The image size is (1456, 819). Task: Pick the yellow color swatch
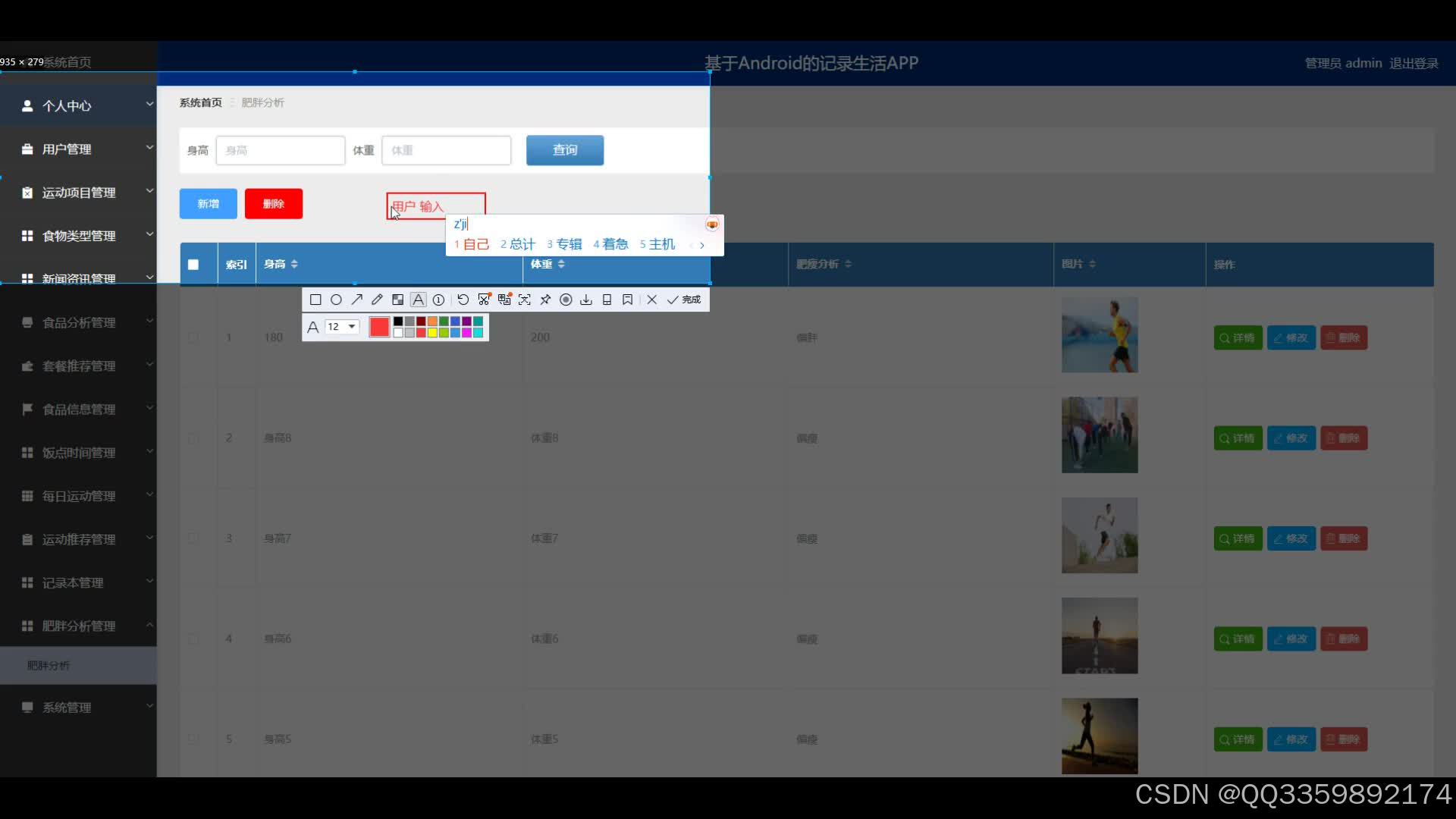(x=432, y=332)
